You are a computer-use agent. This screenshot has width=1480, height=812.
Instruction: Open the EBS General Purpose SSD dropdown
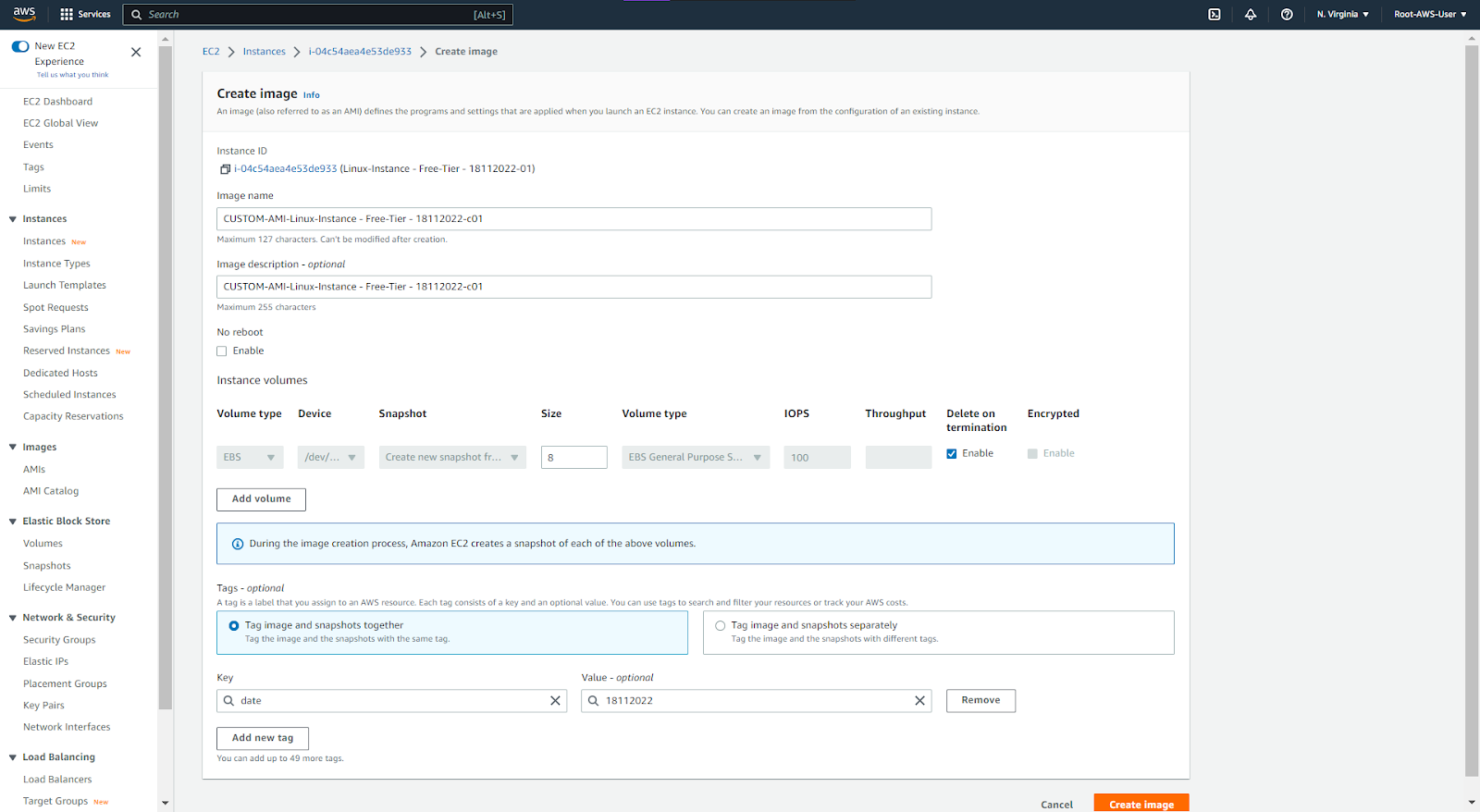click(696, 457)
